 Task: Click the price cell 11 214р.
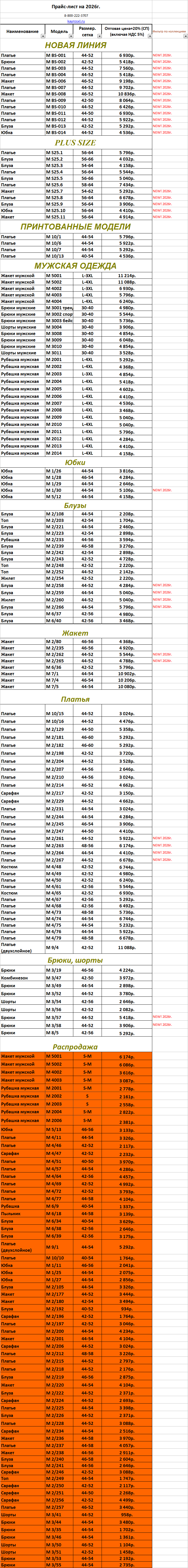coord(127,276)
